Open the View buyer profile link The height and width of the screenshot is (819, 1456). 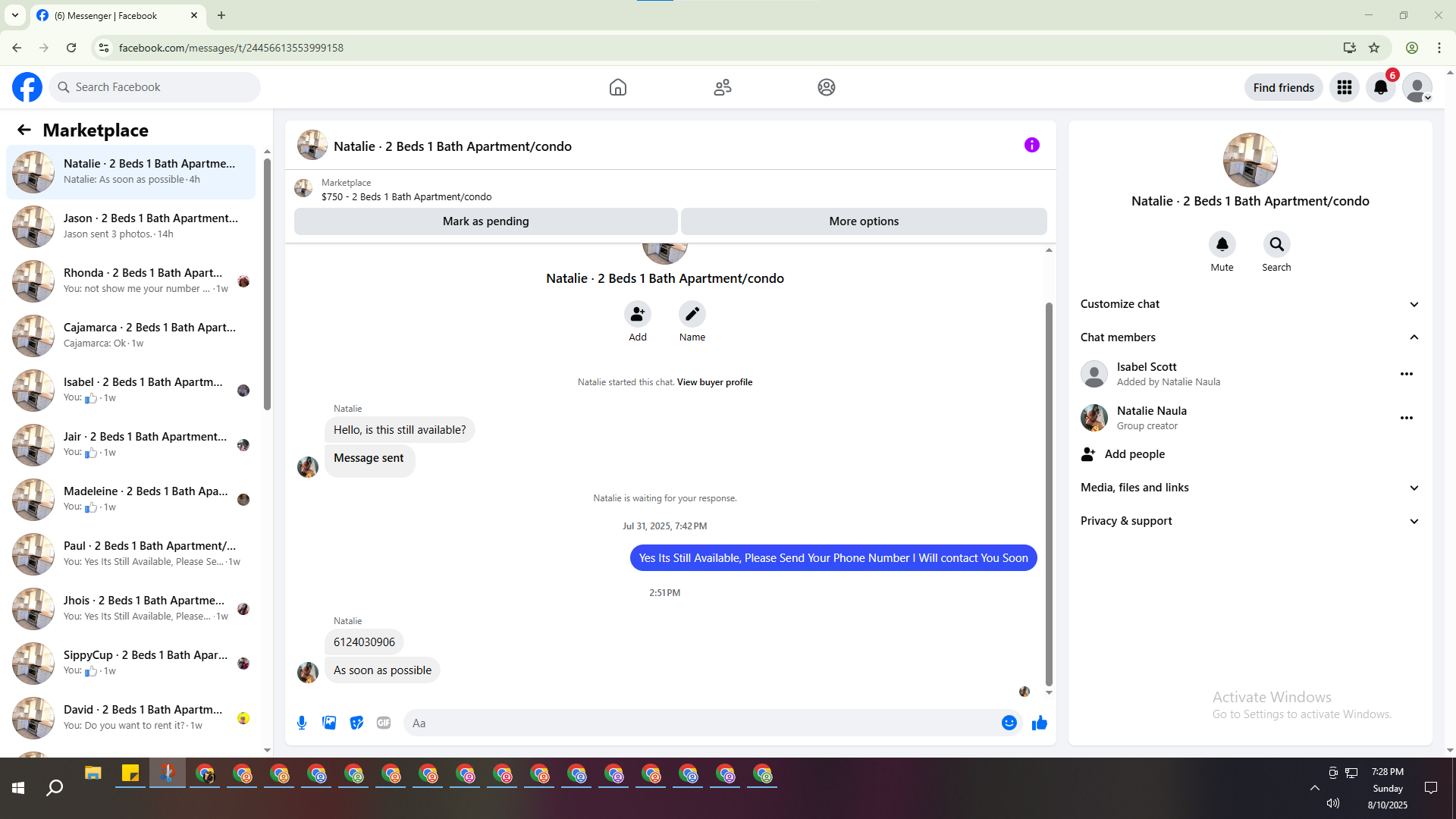pos(714,382)
